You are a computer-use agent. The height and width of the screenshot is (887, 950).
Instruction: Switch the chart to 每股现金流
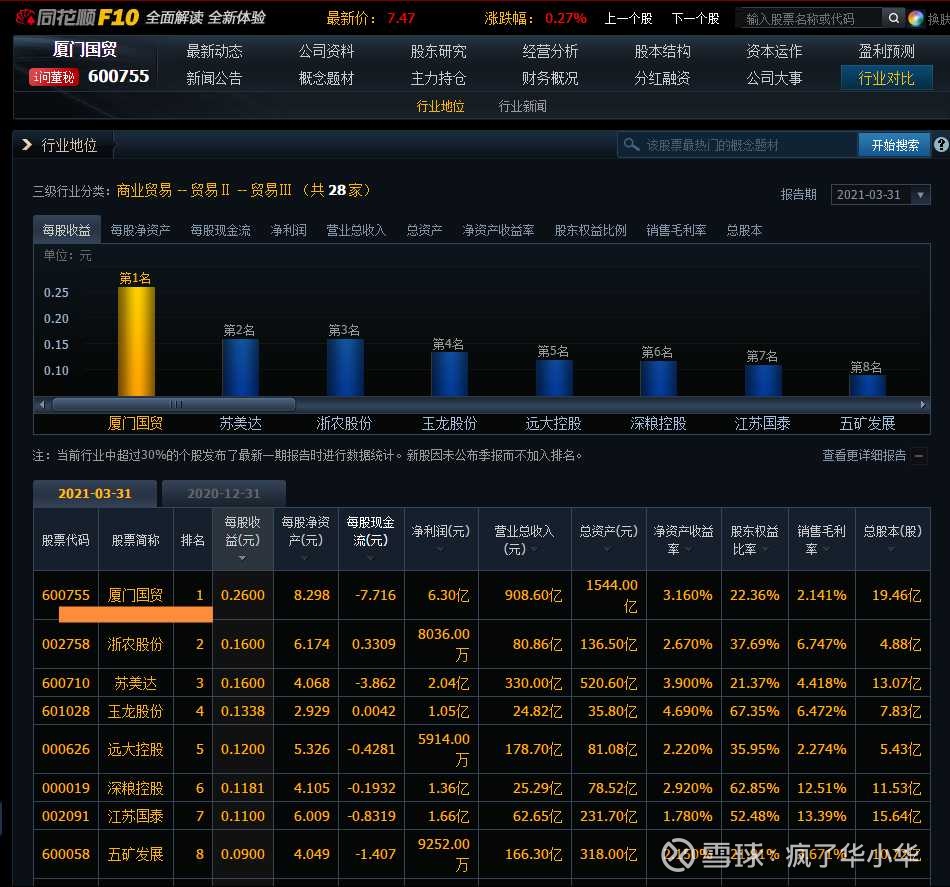click(x=221, y=230)
